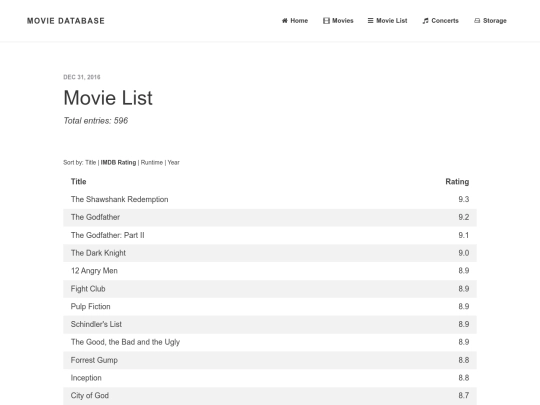Click the 8.8 rating of Forrest Gump
The height and width of the screenshot is (405, 540).
pyautogui.click(x=464, y=360)
